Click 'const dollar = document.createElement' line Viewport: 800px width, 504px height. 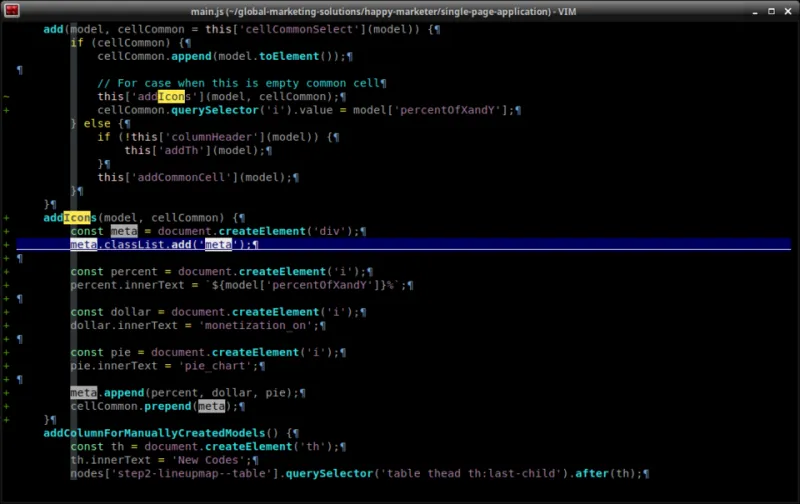pos(218,312)
